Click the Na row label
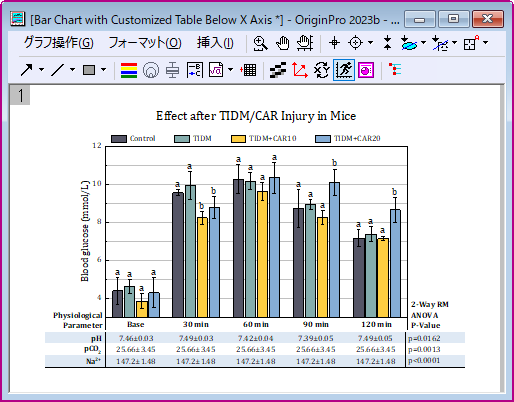The width and height of the screenshot is (514, 402). (94, 361)
